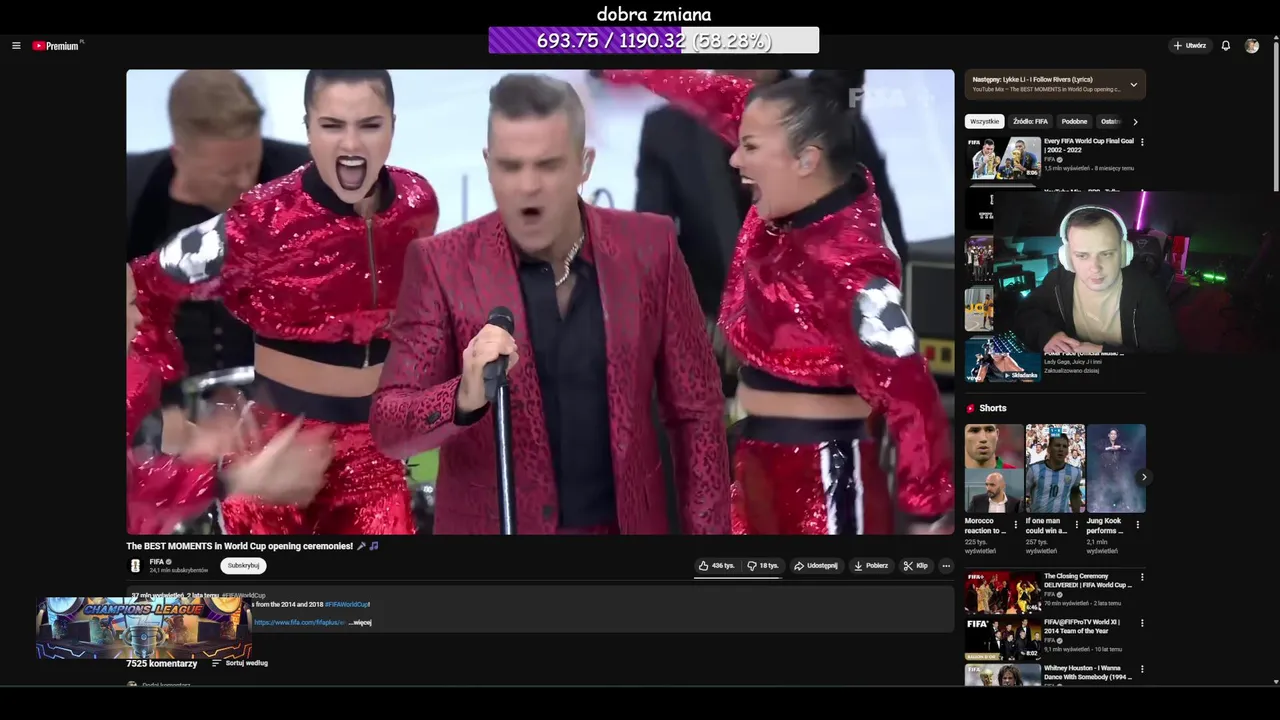Click the YouTube Premium logo

pyautogui.click(x=57, y=46)
